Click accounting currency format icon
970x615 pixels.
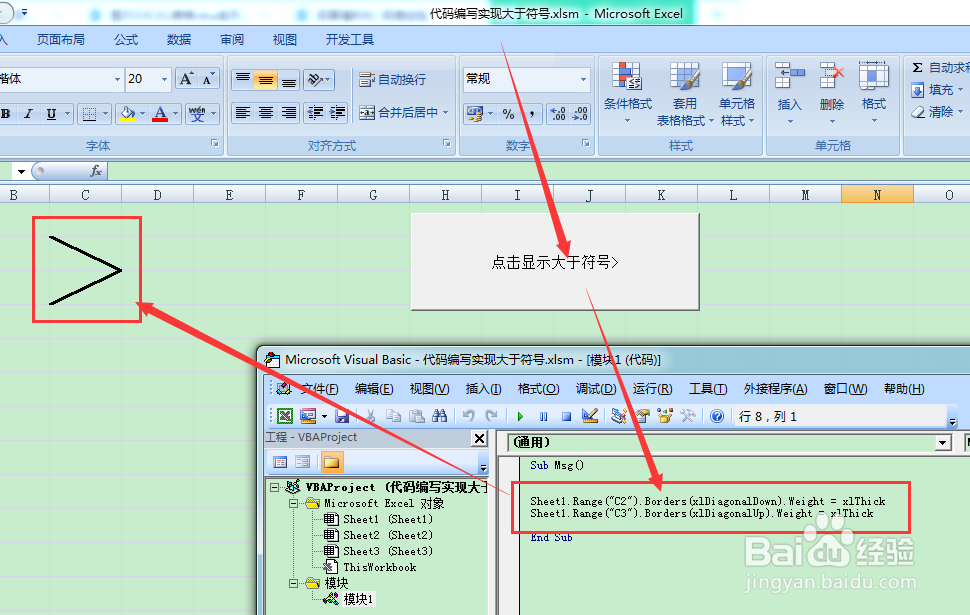coord(475,114)
